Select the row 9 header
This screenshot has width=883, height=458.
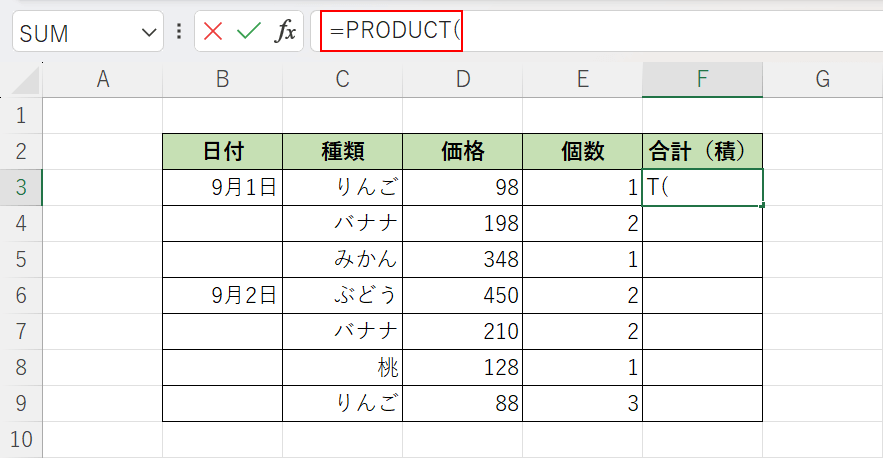[20, 403]
